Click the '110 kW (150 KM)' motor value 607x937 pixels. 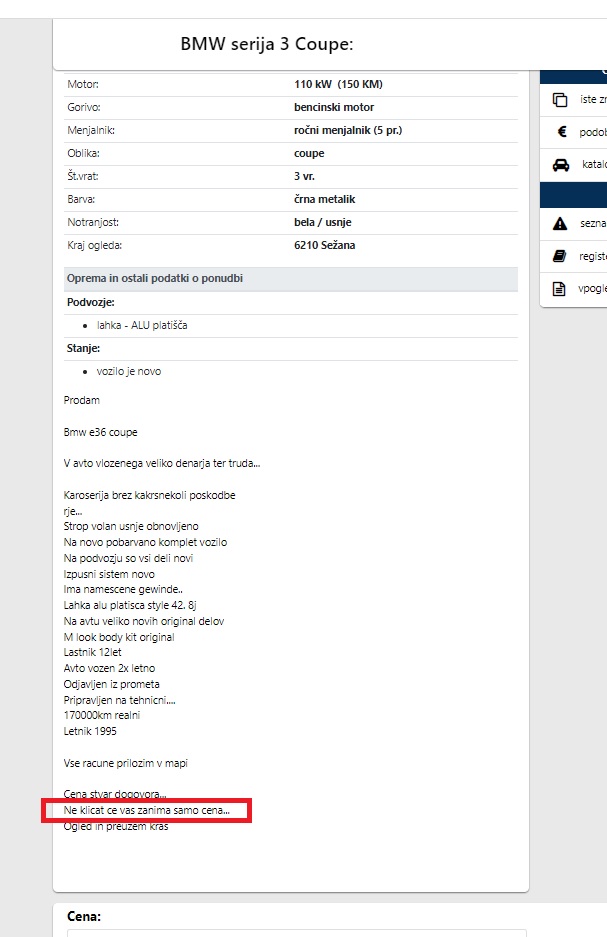pos(338,84)
